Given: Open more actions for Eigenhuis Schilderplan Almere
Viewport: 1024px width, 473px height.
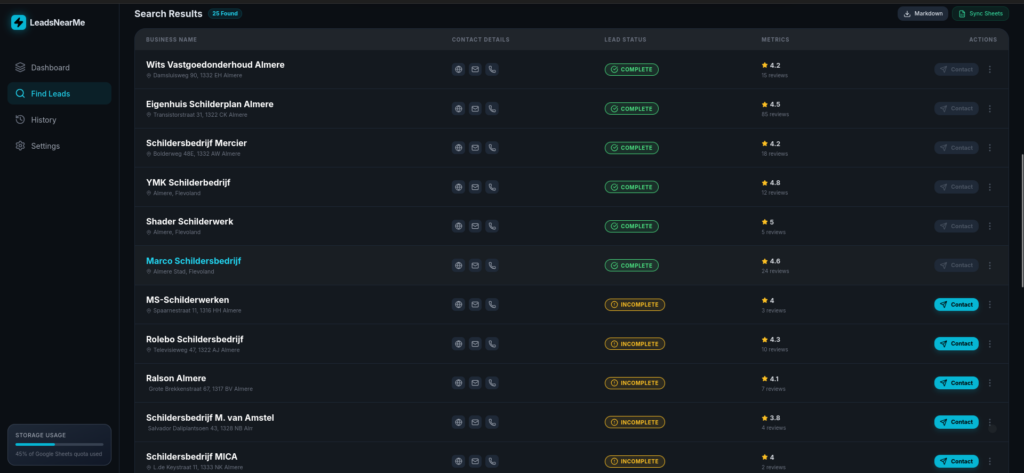Looking at the screenshot, I should pos(989,108).
